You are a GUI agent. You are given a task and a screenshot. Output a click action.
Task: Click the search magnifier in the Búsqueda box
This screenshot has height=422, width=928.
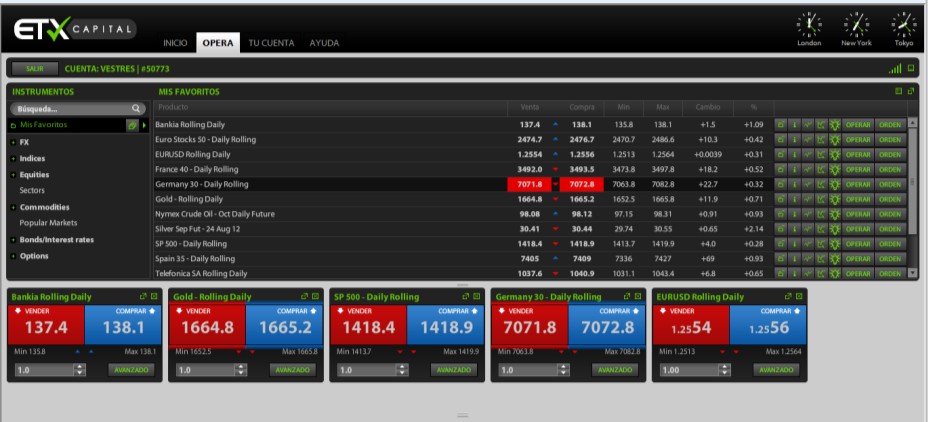click(x=136, y=108)
